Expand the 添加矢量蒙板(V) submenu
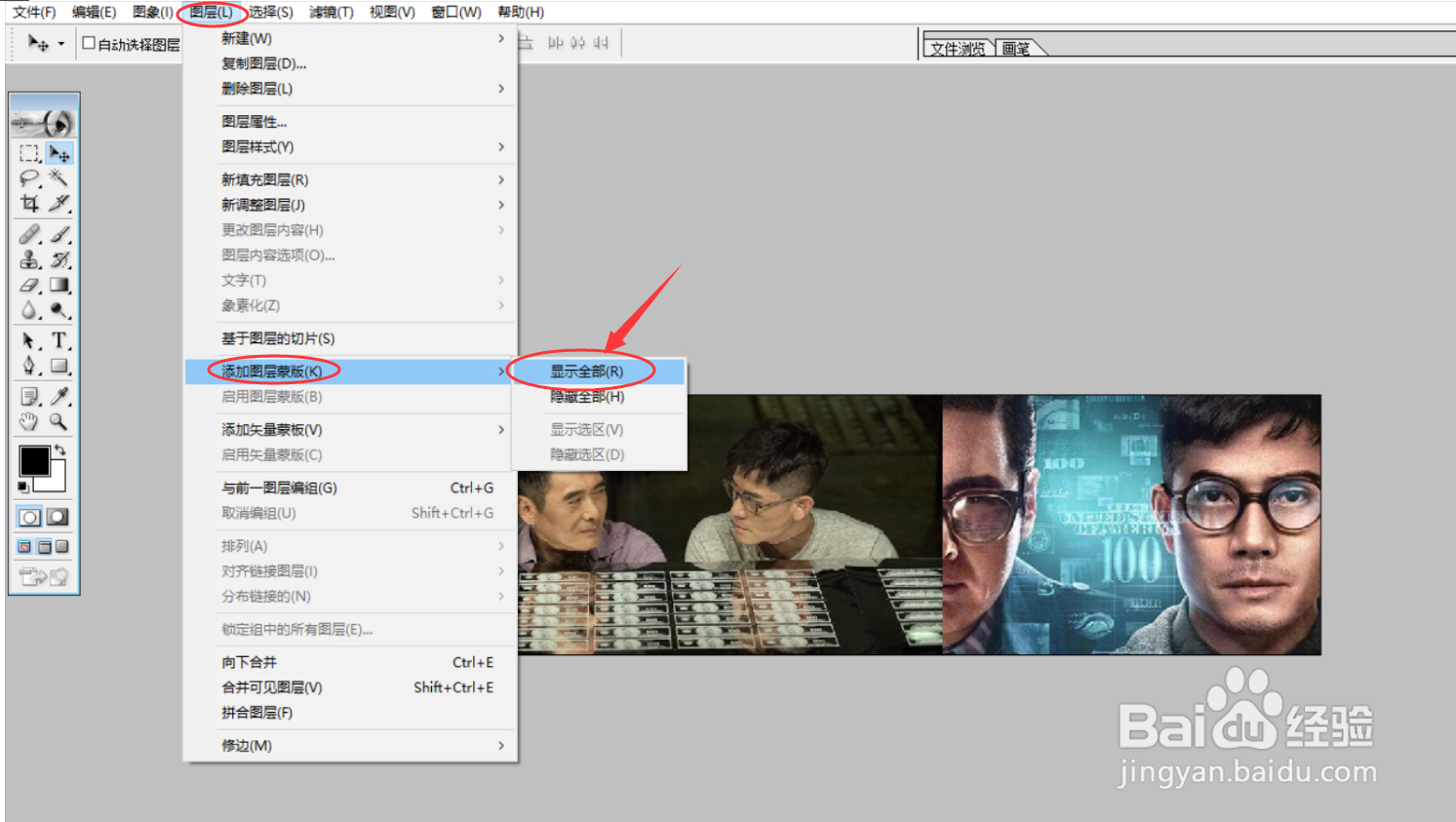This screenshot has width=1456, height=822. pos(351,430)
